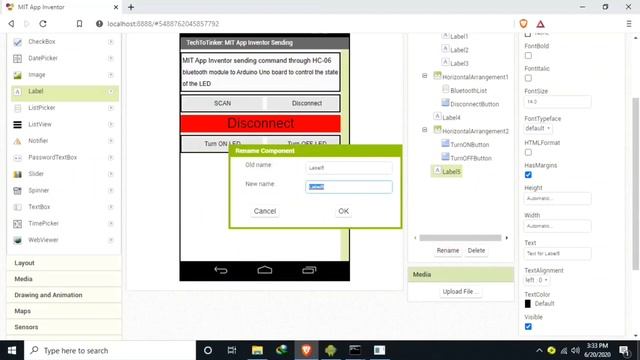Expand the Maps palette section
The image size is (640, 360).
click(64, 311)
